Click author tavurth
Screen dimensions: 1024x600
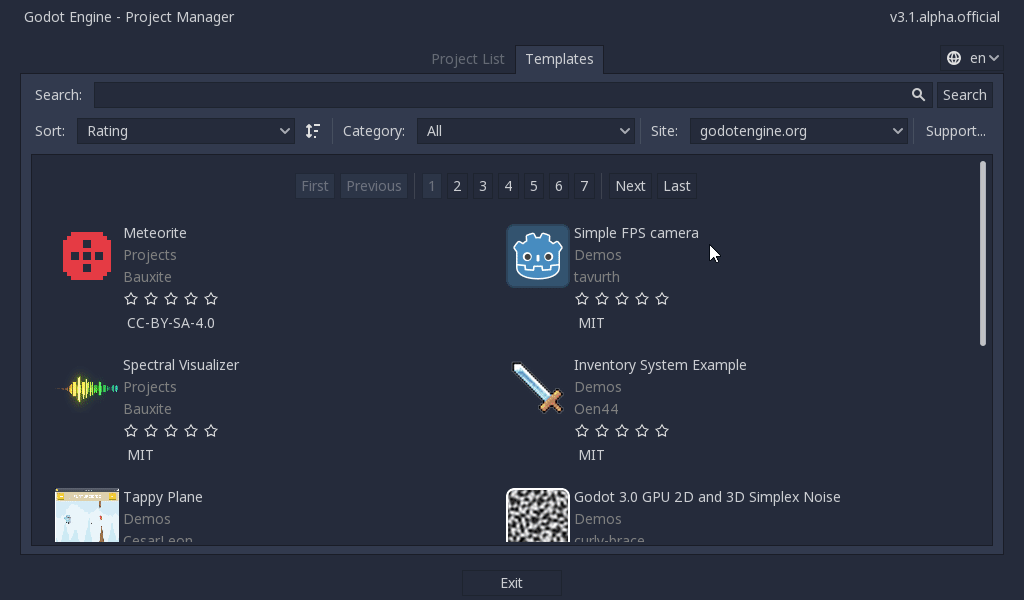point(597,277)
